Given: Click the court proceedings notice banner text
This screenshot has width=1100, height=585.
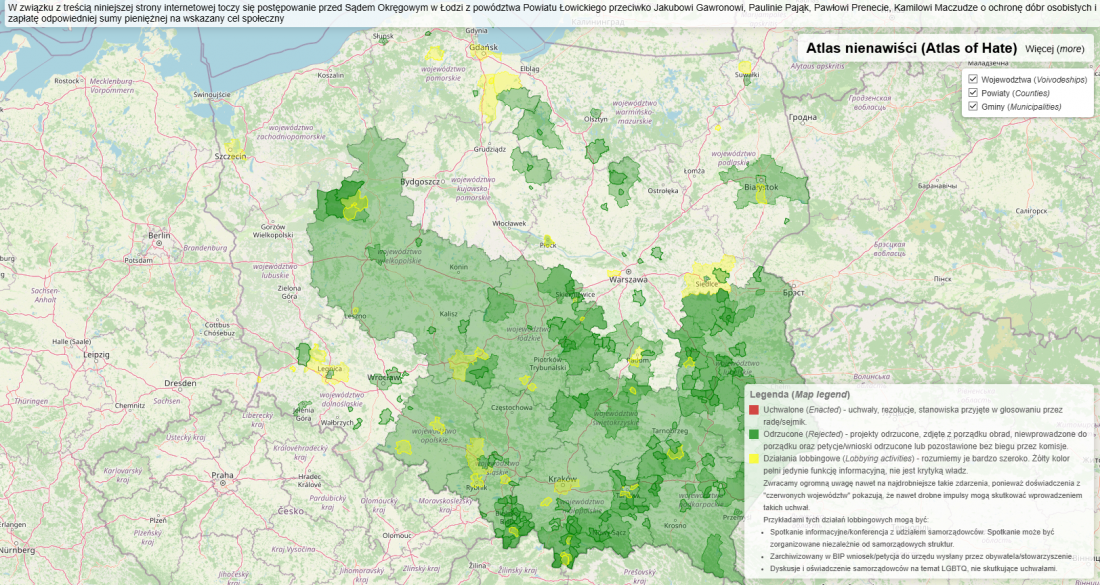Looking at the screenshot, I should [x=550, y=13].
